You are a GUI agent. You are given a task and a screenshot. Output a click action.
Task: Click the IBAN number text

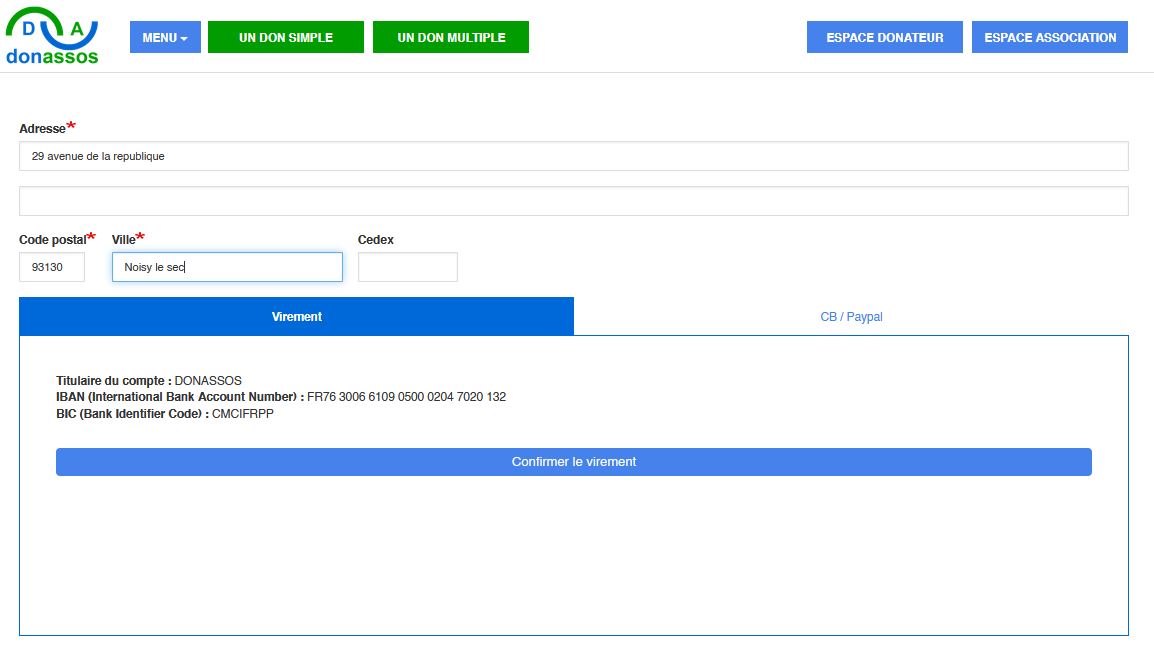point(406,397)
